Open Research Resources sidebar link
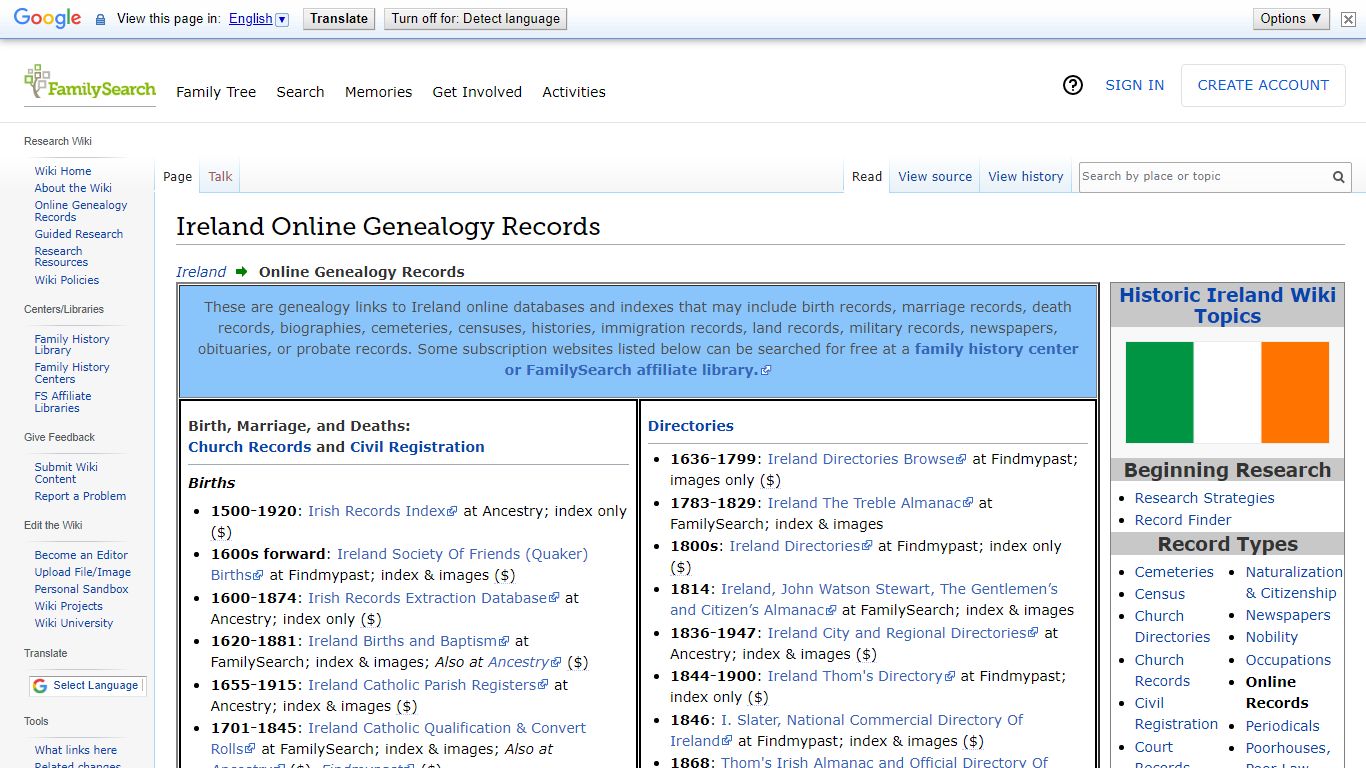This screenshot has width=1366, height=768. tap(61, 257)
